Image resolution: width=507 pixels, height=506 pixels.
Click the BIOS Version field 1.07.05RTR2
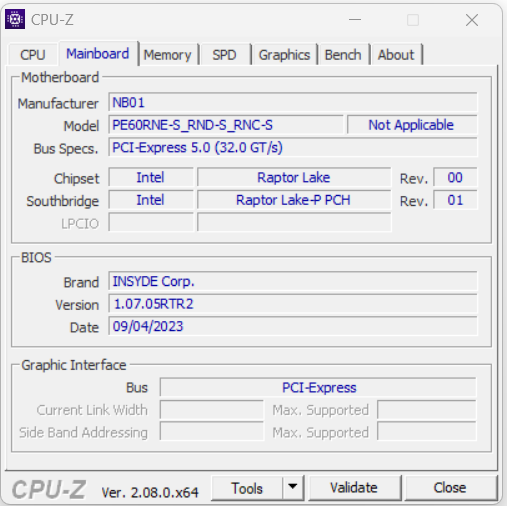coord(293,304)
